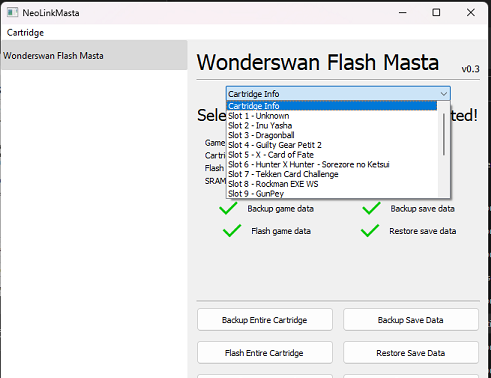Close the NeoLinkMasta window
This screenshot has width=491, height=378.
pos(471,13)
